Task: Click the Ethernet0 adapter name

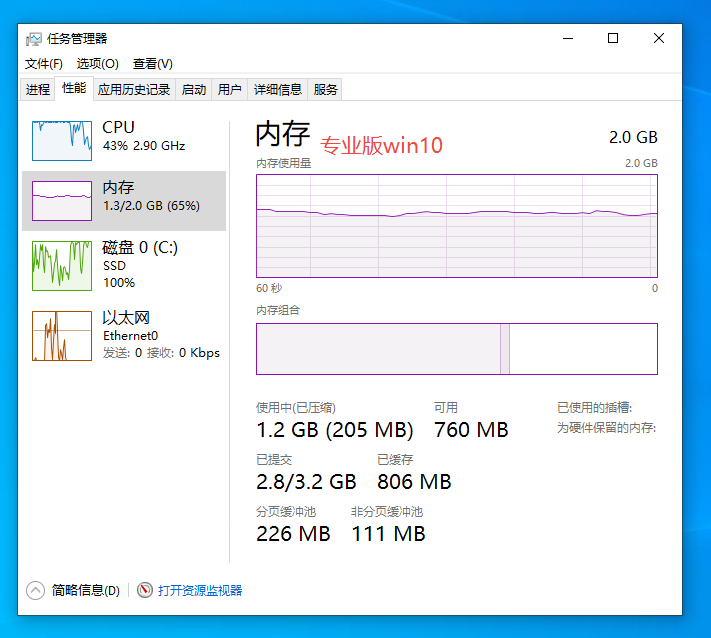Action: [131, 336]
